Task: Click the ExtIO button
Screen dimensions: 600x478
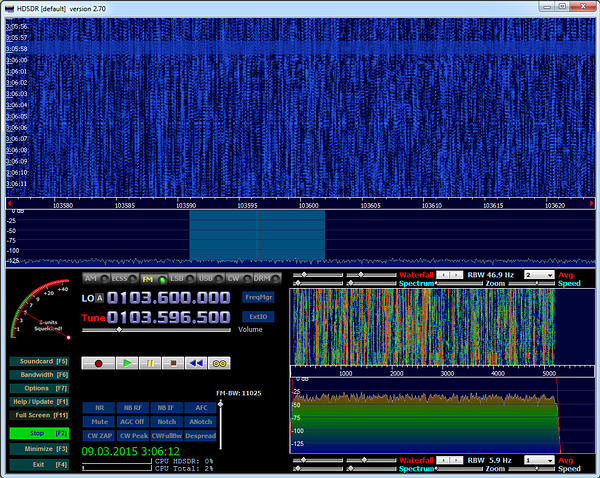Action: [258, 316]
